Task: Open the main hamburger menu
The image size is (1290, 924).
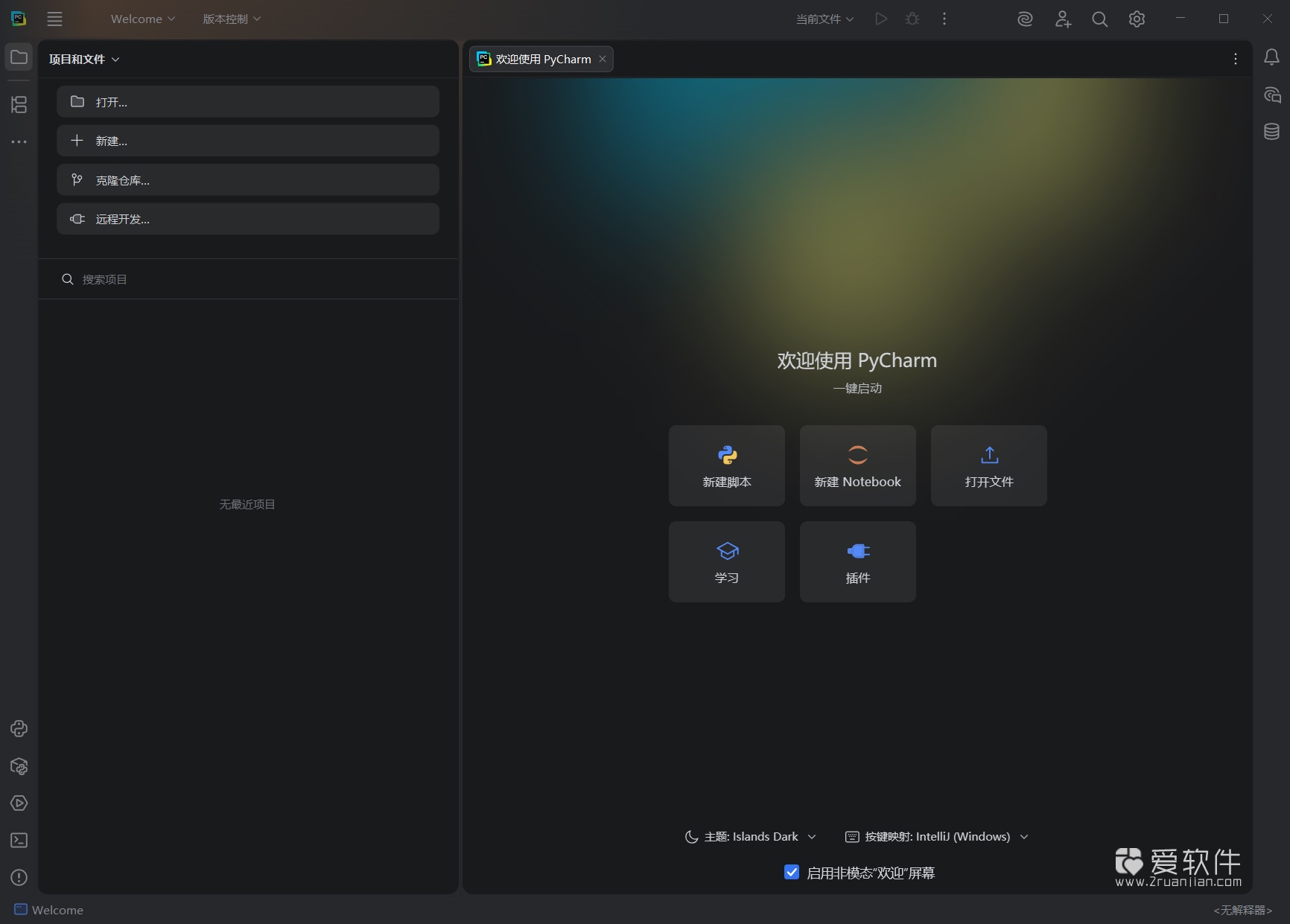Action: tap(54, 19)
